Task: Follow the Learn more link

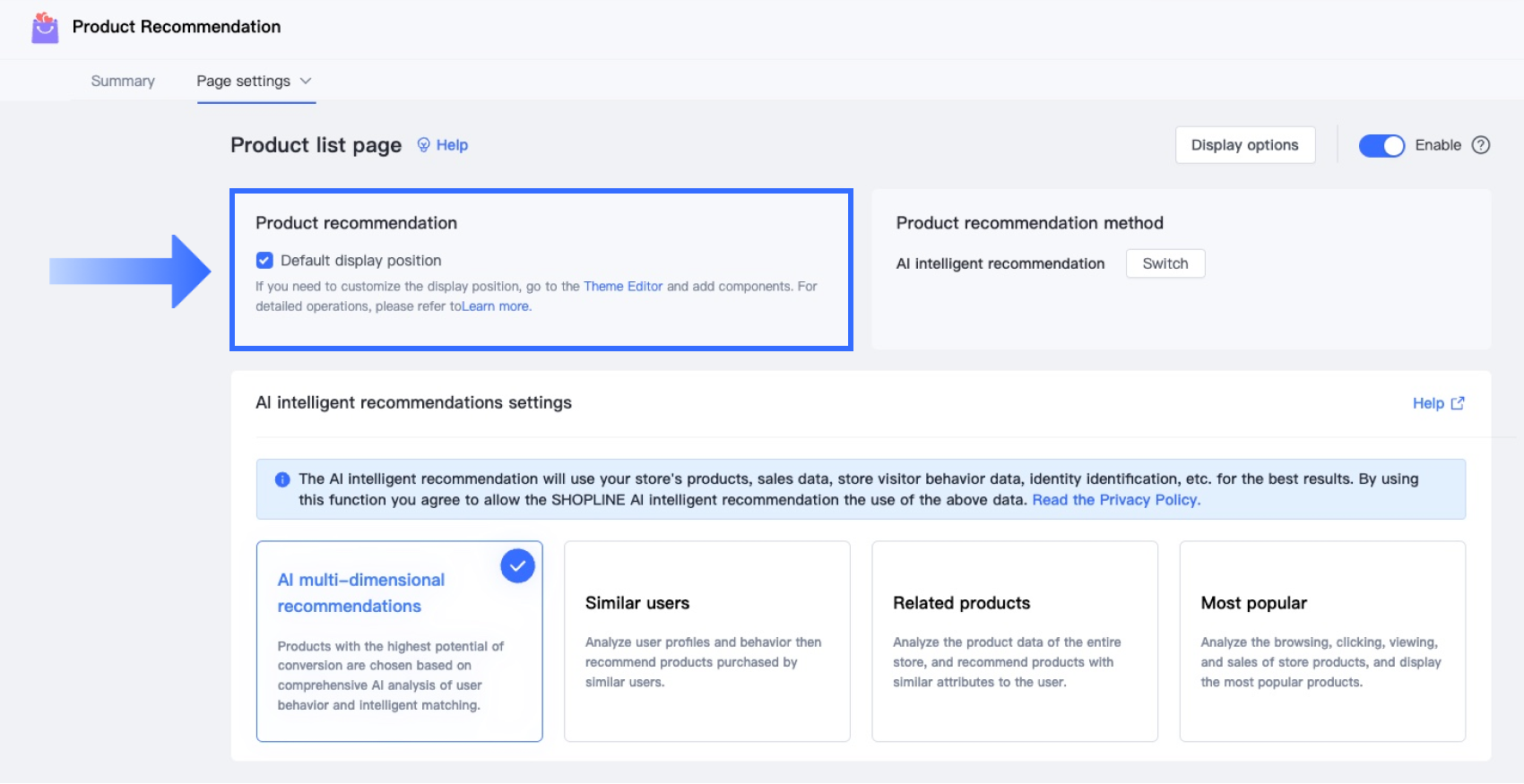Action: click(496, 306)
